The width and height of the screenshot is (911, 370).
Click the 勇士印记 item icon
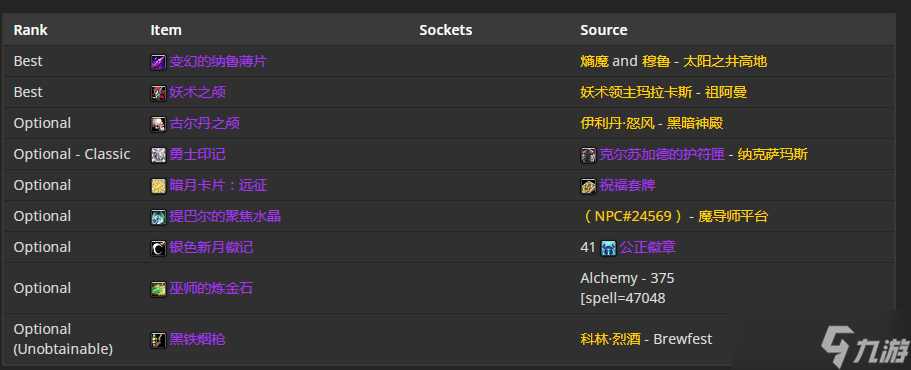tap(158, 155)
